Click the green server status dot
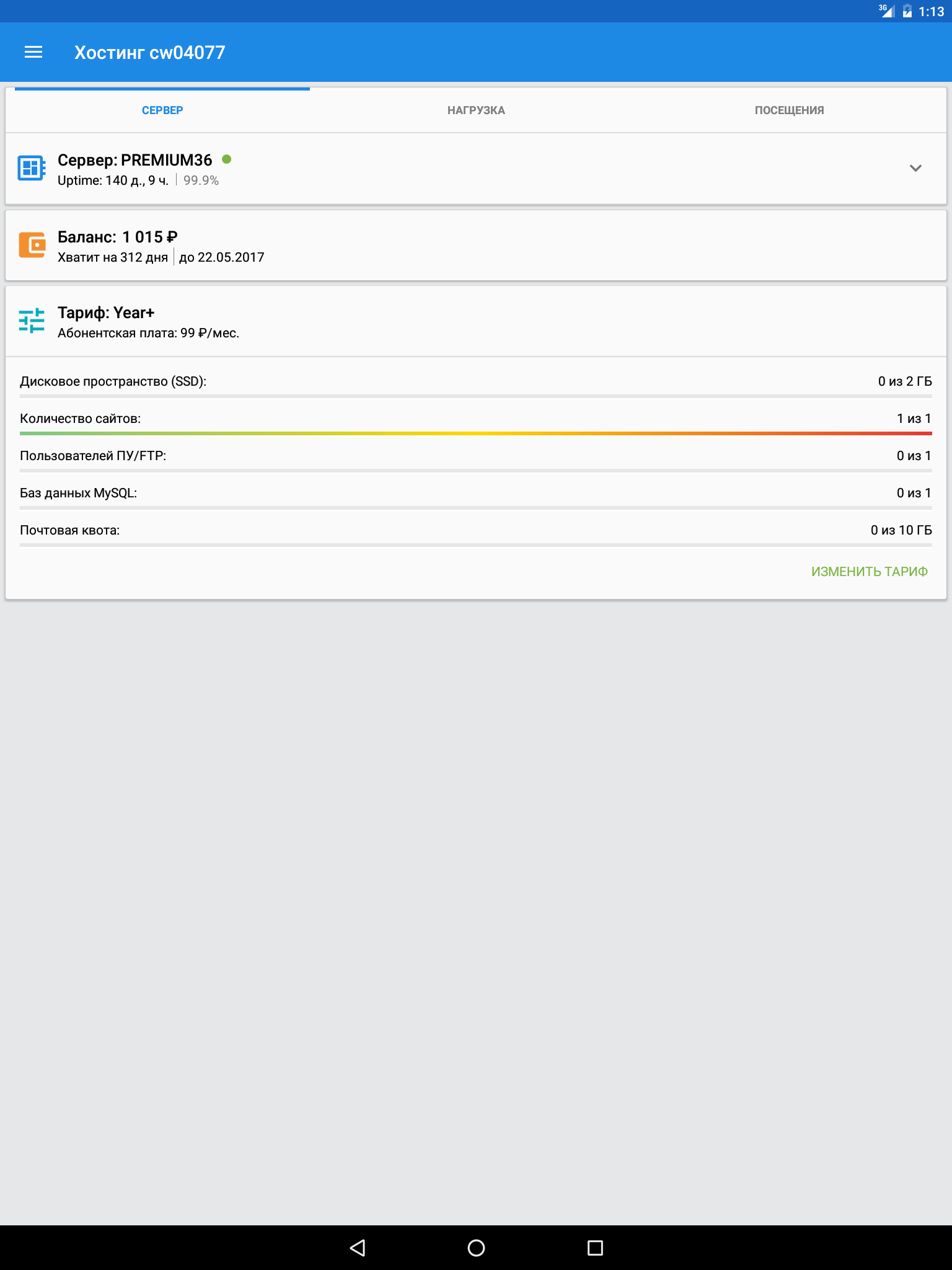 [227, 159]
